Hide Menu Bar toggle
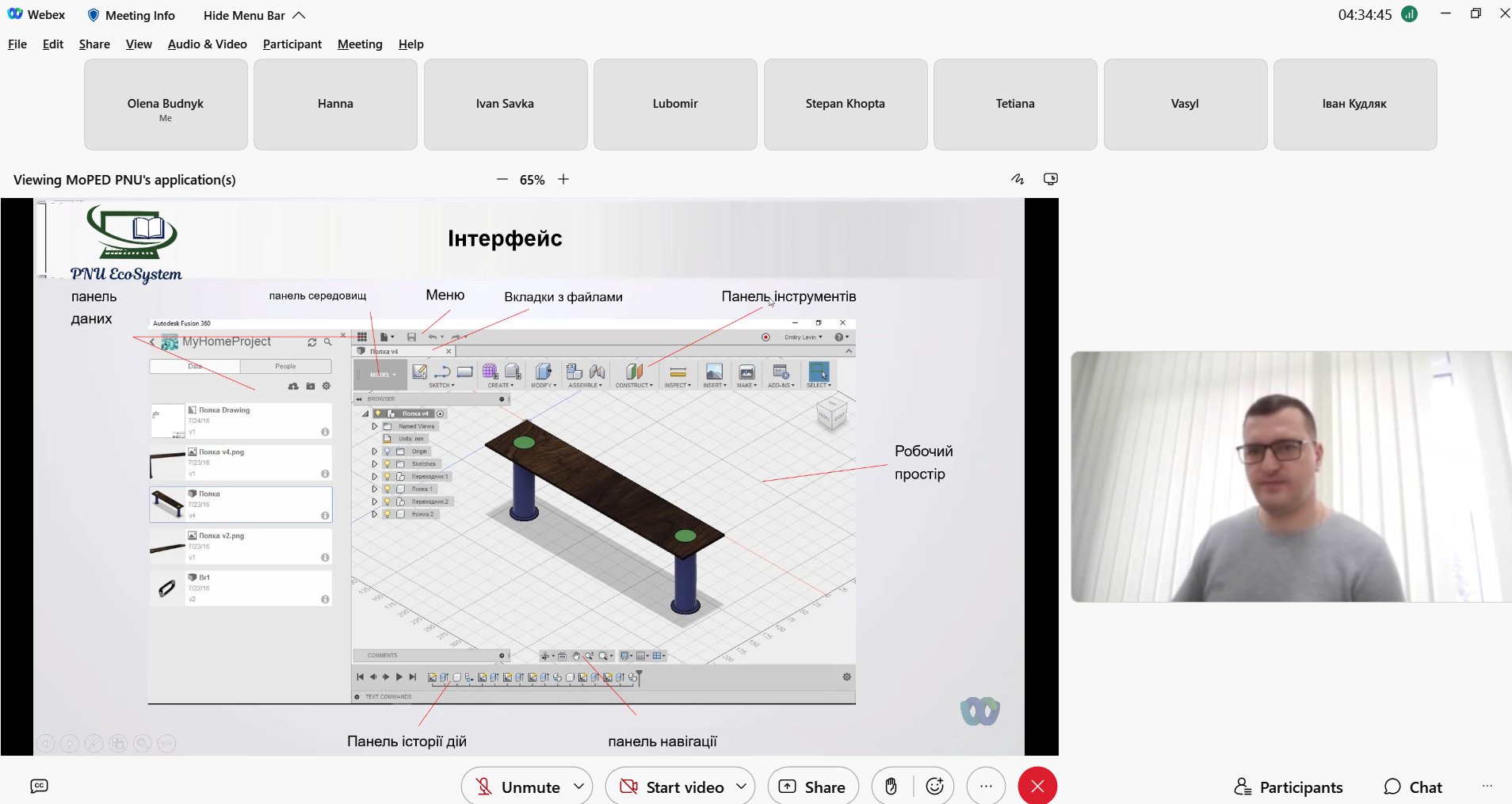Screen dimensions: 1512x804 (x=254, y=15)
